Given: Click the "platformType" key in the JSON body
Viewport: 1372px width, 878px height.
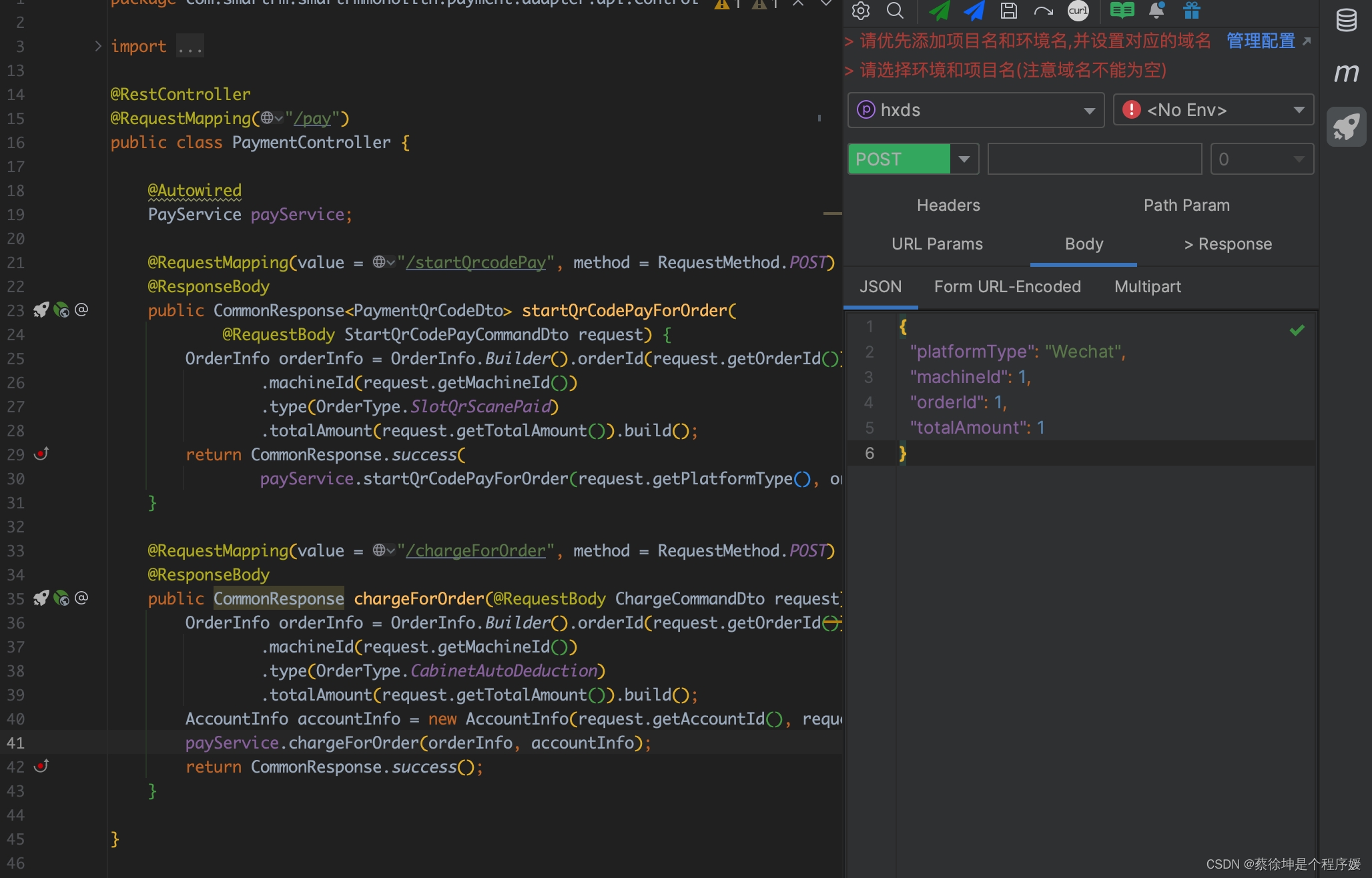Looking at the screenshot, I should click(x=971, y=352).
